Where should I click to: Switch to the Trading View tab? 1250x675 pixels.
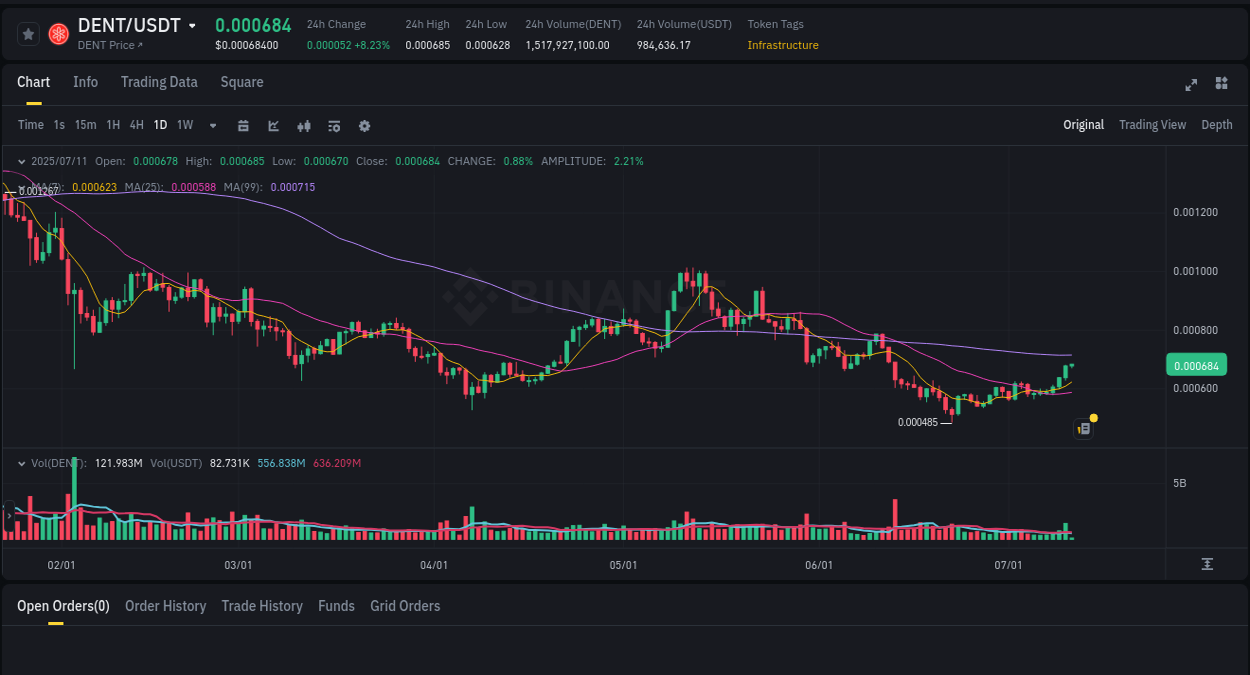(x=1152, y=125)
